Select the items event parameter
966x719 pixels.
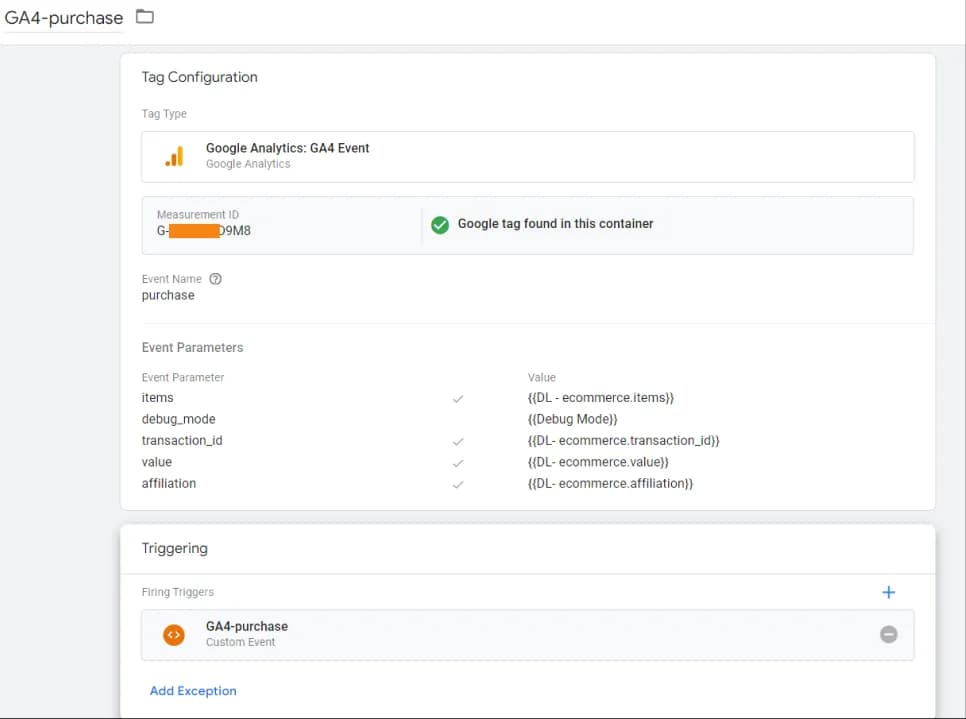click(x=157, y=397)
